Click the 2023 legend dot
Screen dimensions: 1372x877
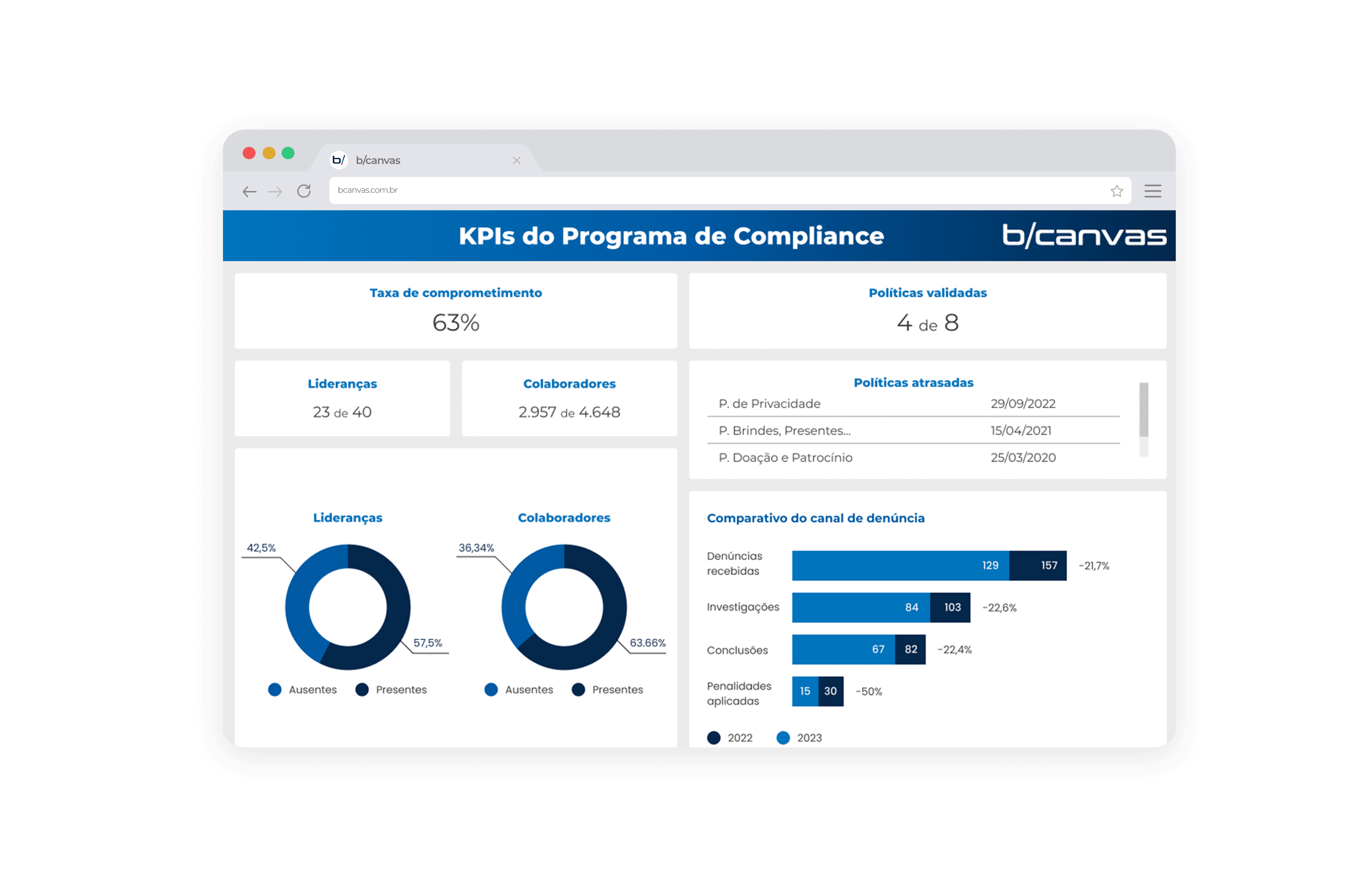pos(783,738)
